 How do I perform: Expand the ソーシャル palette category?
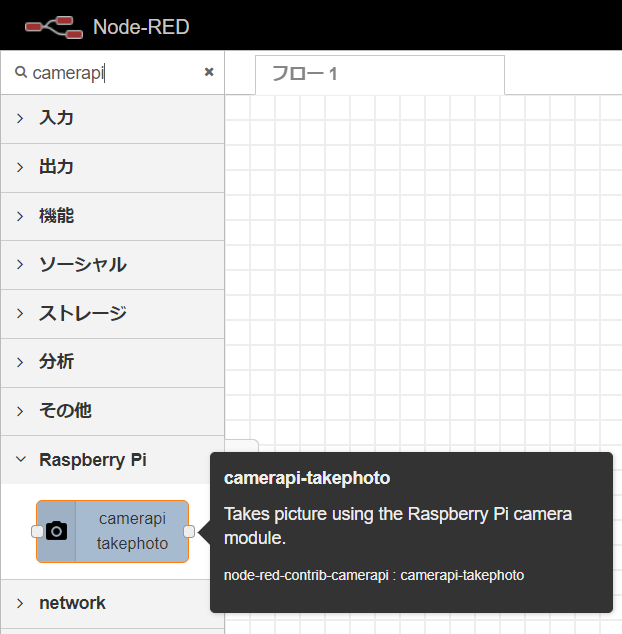point(113,265)
